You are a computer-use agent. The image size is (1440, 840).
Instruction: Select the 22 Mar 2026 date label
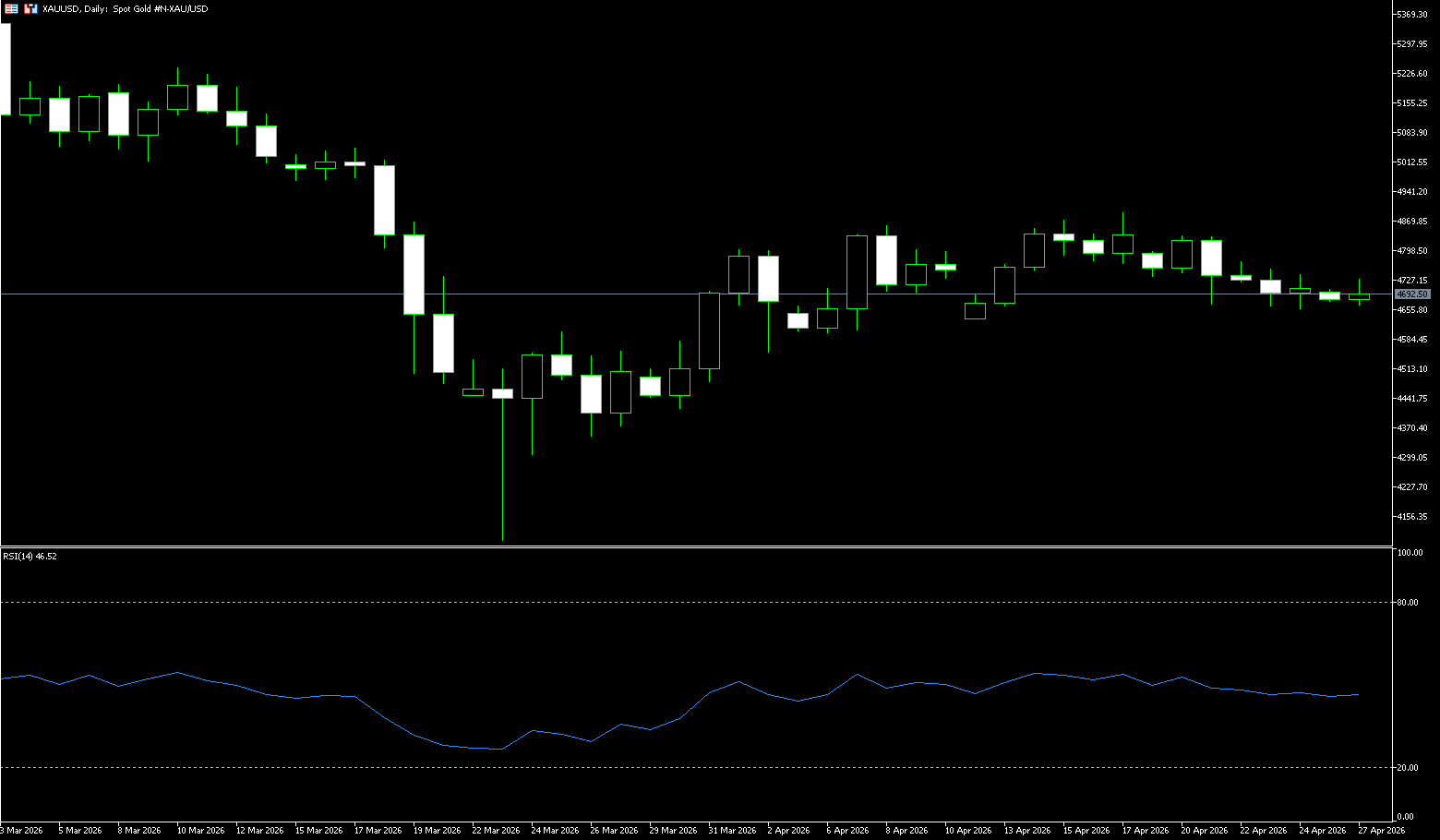(496, 831)
